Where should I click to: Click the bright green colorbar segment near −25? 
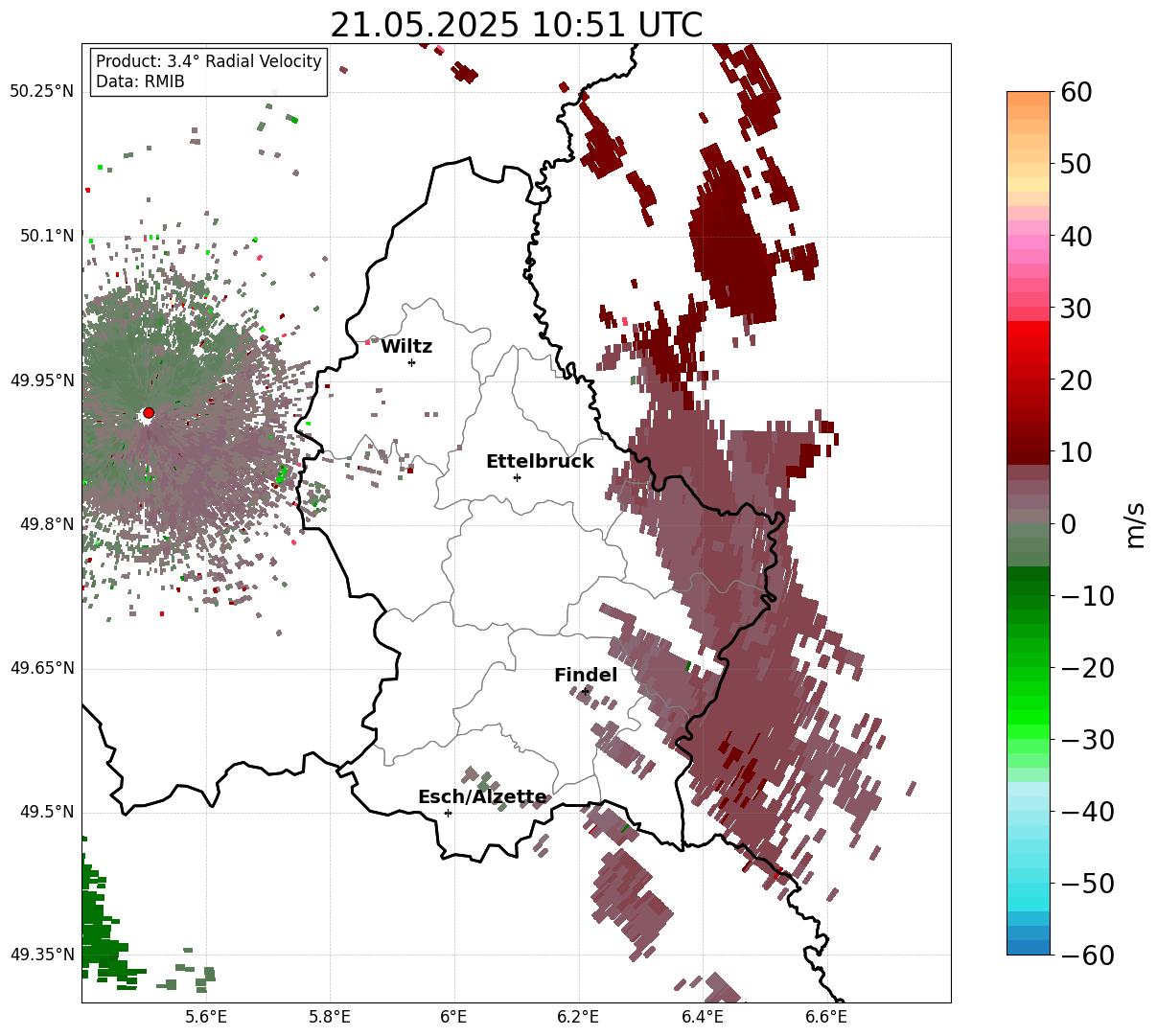click(1029, 711)
